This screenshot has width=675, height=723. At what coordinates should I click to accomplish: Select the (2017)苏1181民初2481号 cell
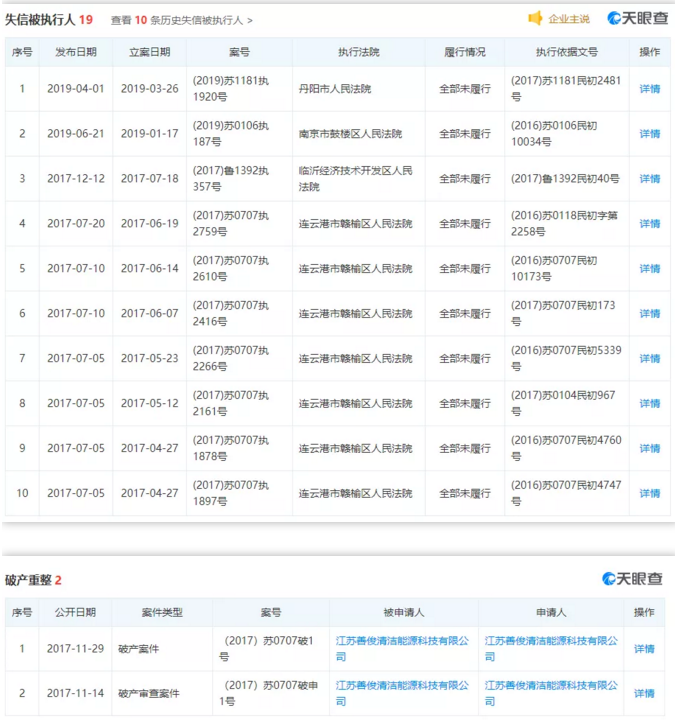(566, 89)
